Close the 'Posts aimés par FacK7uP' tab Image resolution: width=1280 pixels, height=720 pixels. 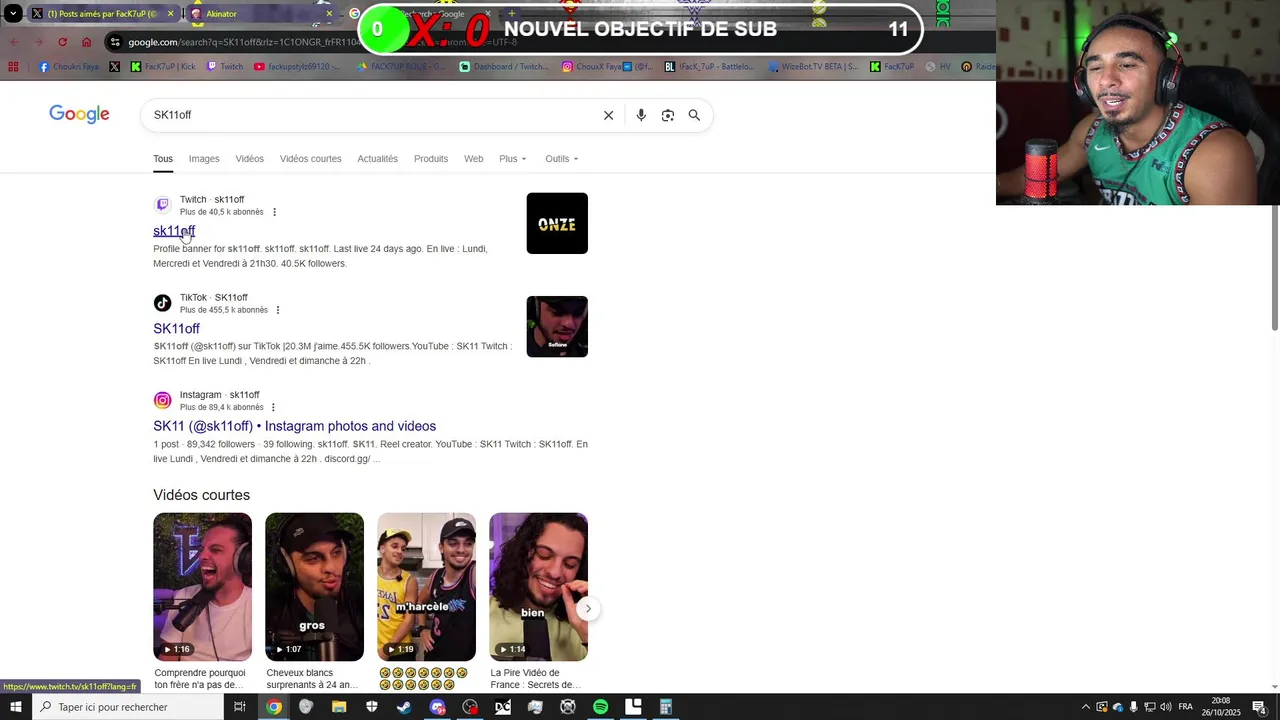click(x=170, y=14)
